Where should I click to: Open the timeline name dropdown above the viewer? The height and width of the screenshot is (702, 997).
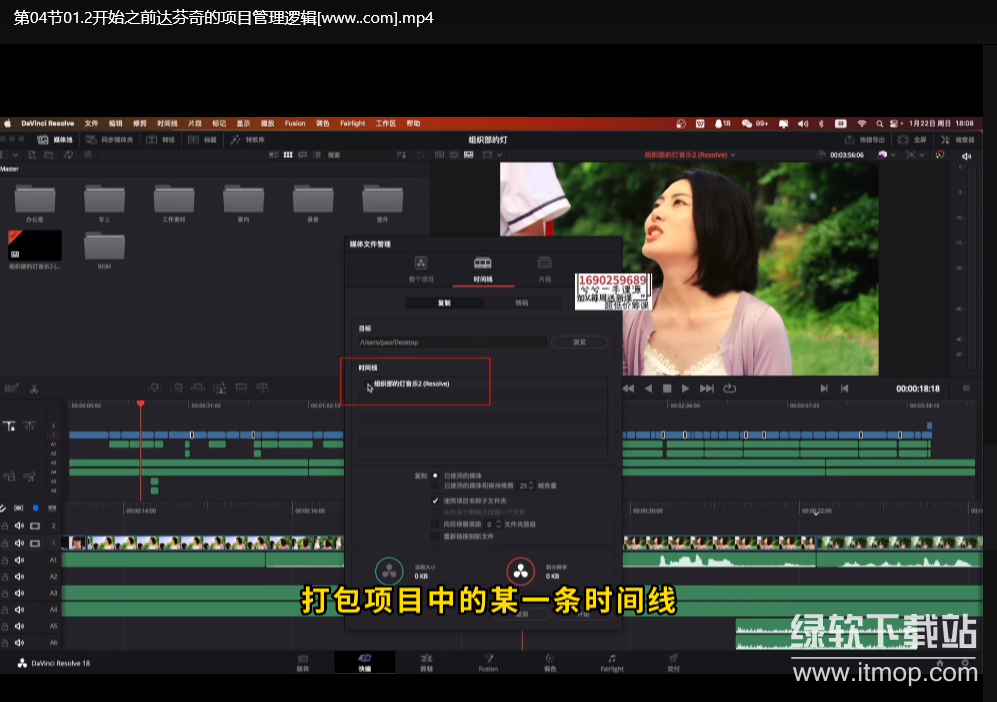(690, 156)
